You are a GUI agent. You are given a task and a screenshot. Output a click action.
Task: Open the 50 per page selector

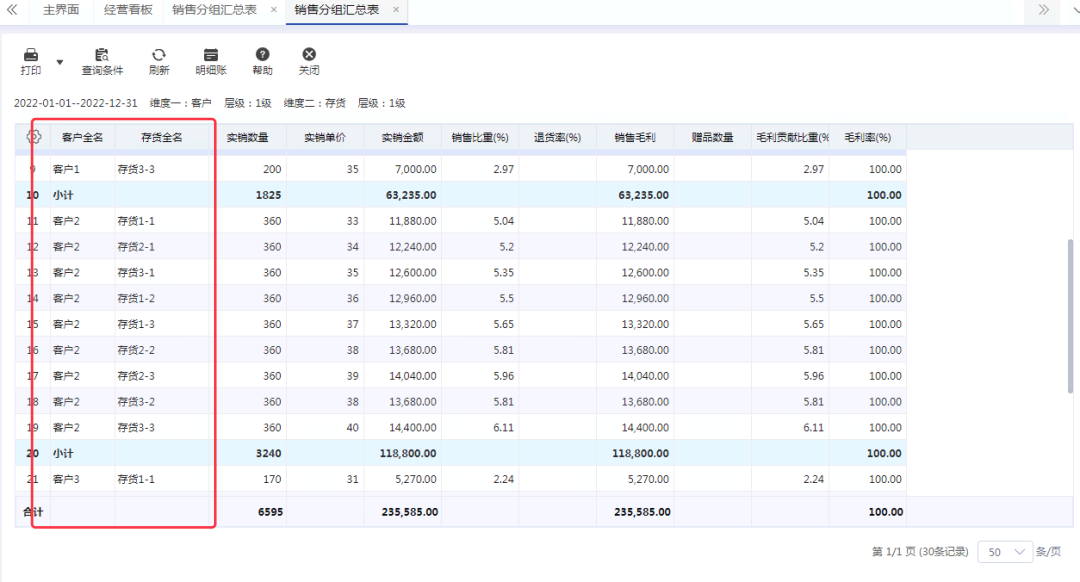pos(1005,552)
